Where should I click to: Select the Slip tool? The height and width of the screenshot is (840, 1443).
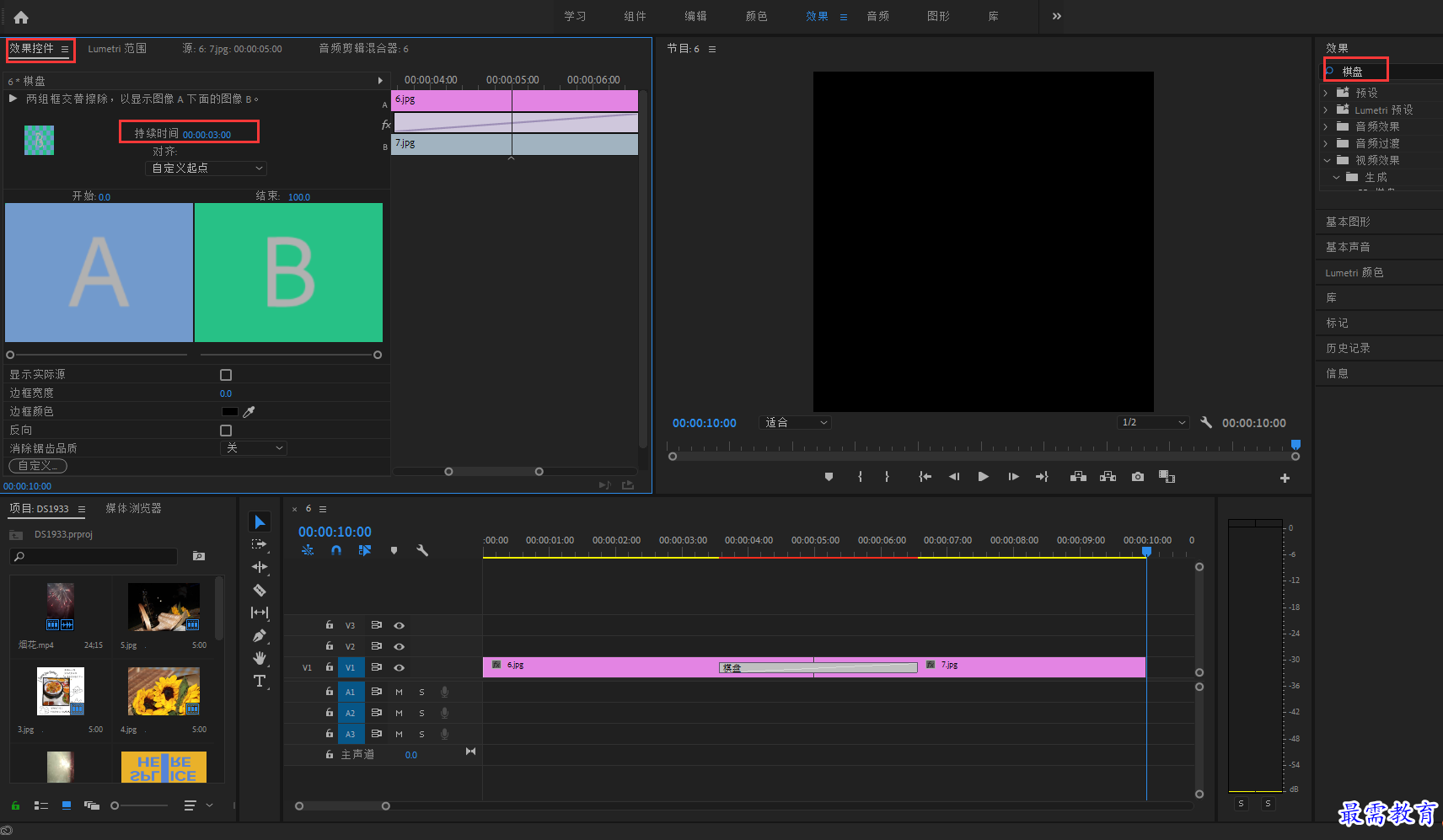tap(260, 613)
